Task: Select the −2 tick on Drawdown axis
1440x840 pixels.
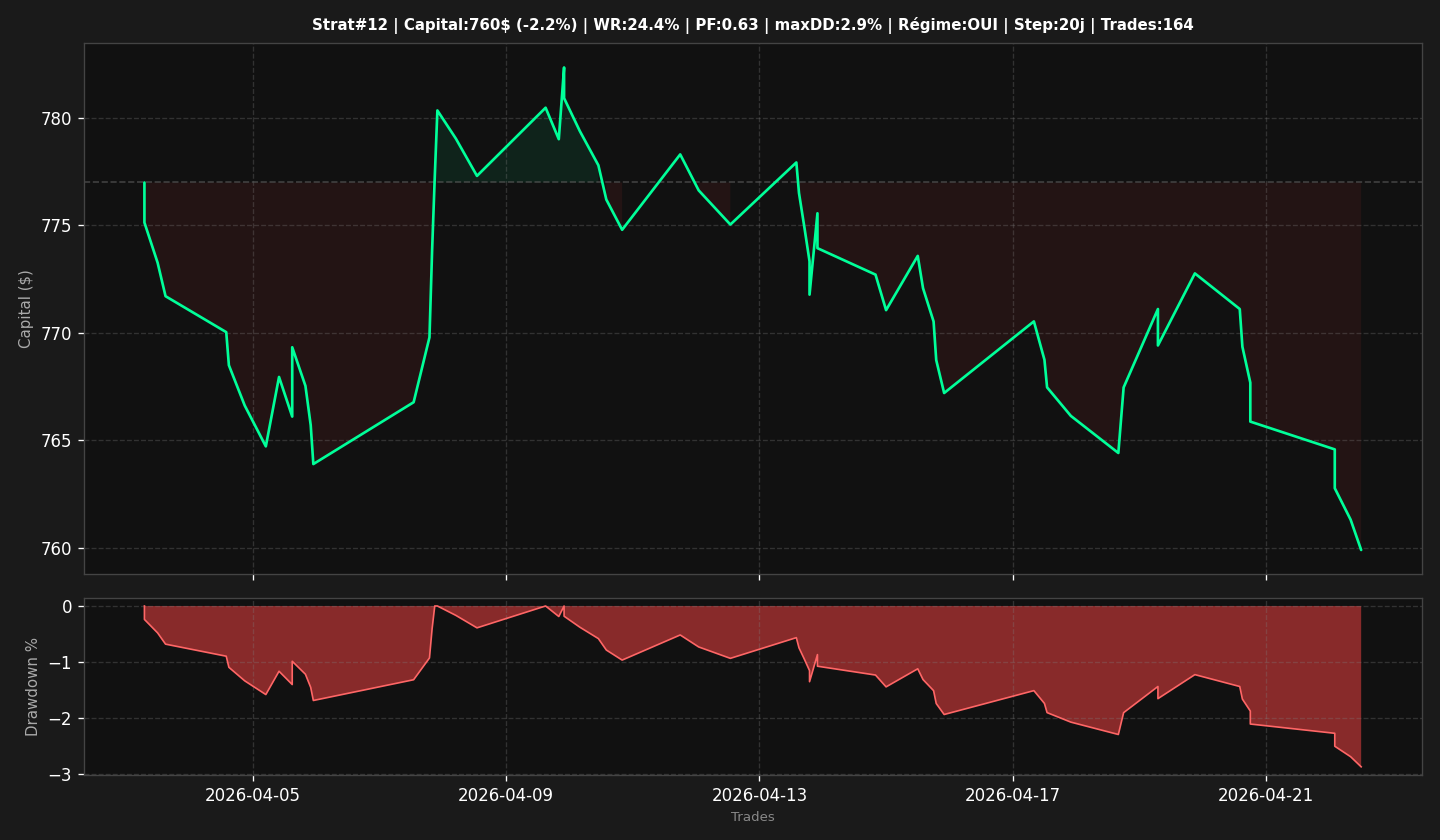Action: (x=61, y=719)
